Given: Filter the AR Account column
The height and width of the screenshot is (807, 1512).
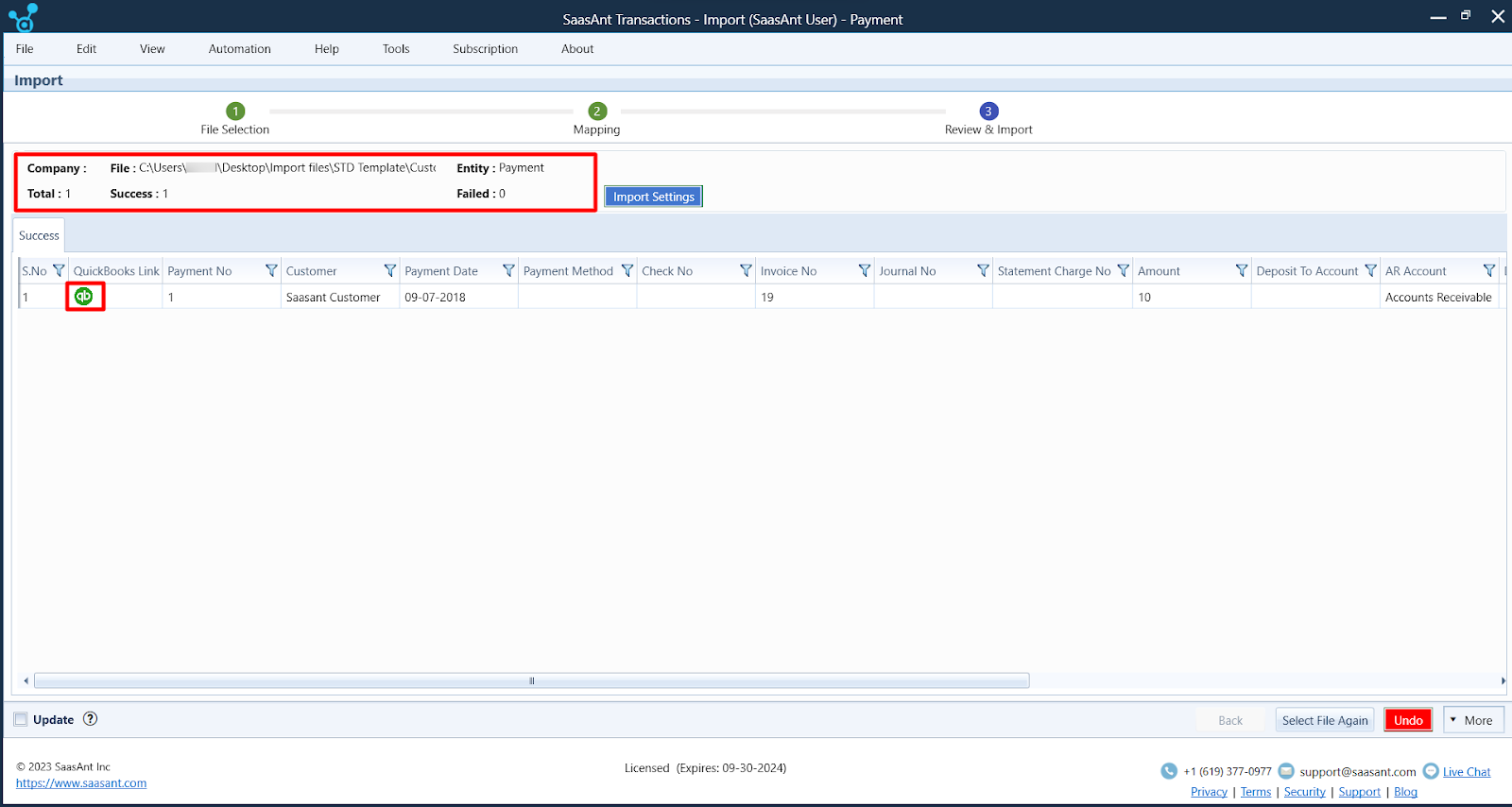Looking at the screenshot, I should (1489, 270).
